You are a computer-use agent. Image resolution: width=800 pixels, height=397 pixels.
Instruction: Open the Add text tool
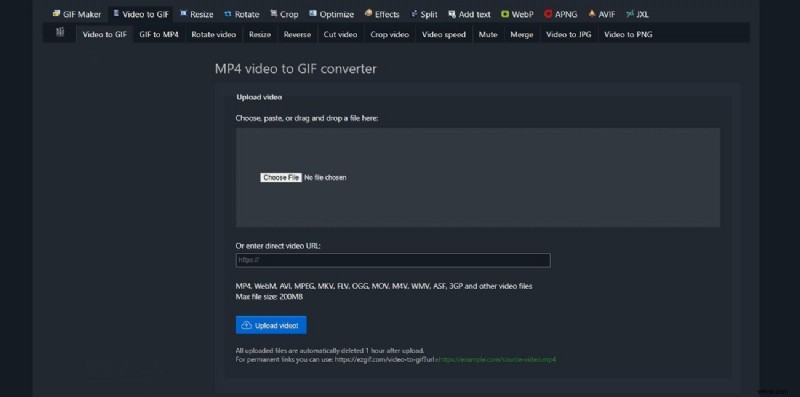pyautogui.click(x=469, y=14)
